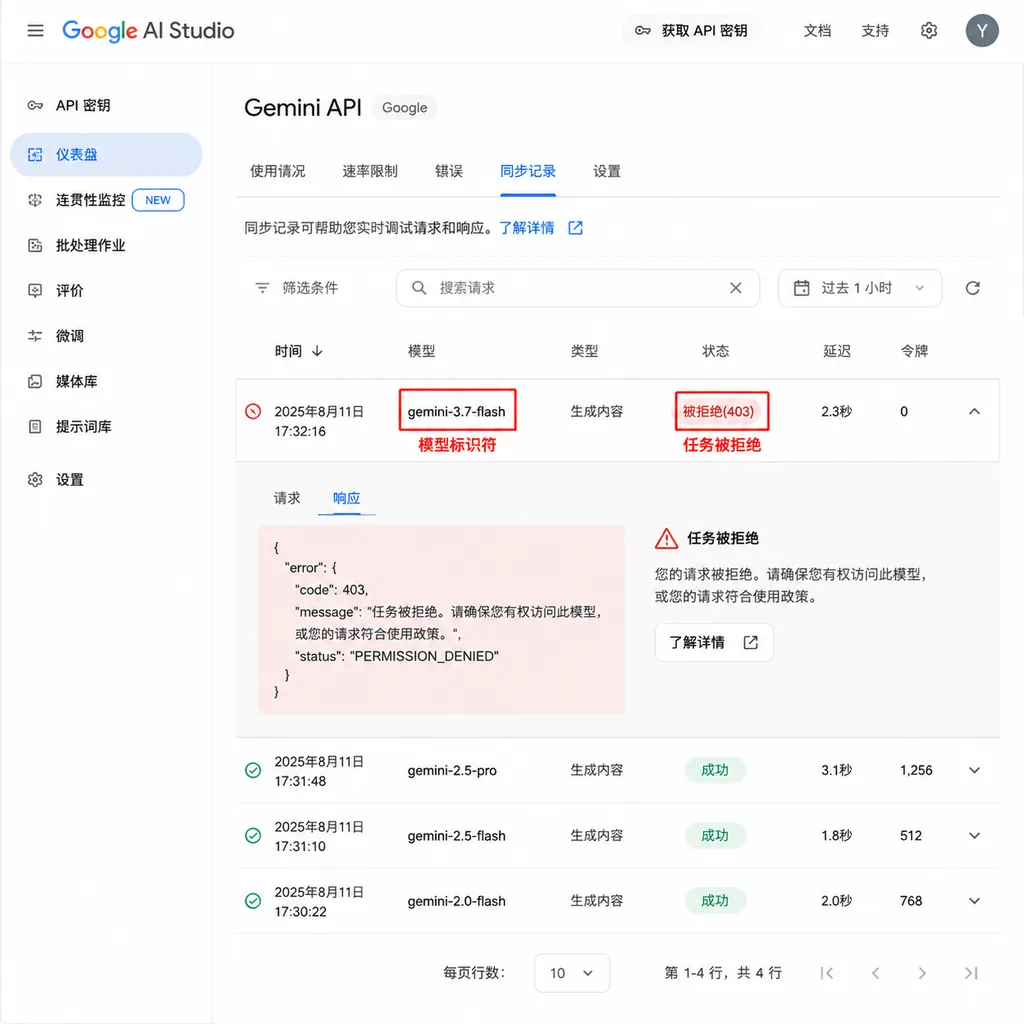Click the sort arrow next to 时间
Screen dimensions: 1024x1024
pyautogui.click(x=317, y=351)
